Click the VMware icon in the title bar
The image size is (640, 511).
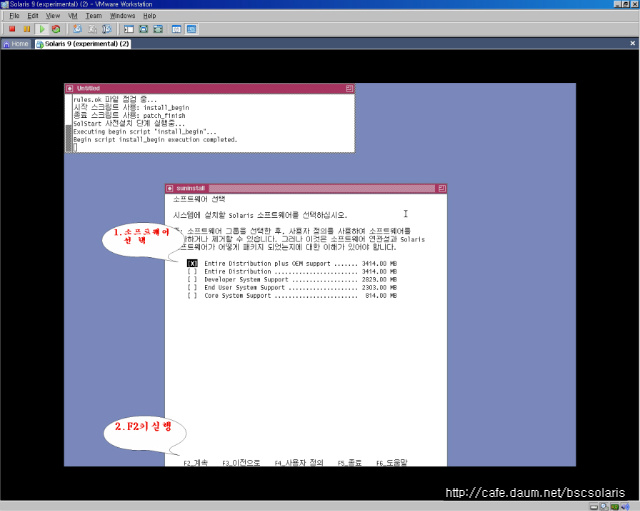pyautogui.click(x=4, y=4)
